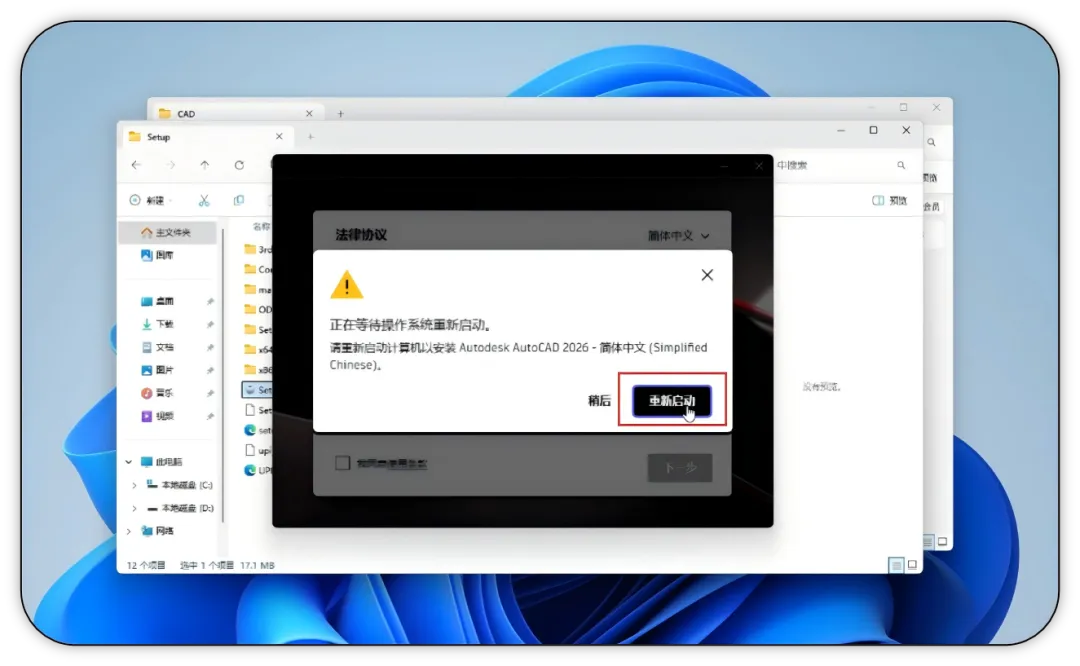Select the Setup tab
Viewport: 1080px width, 666px height.
[x=207, y=137]
